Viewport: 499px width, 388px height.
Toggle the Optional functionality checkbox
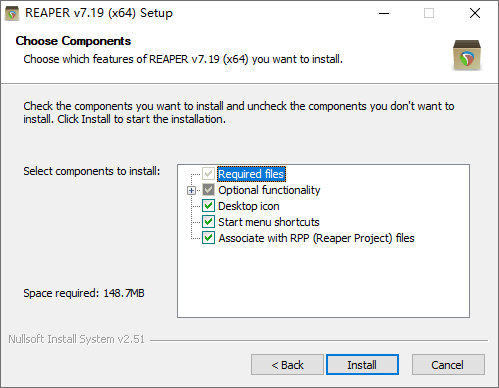pyautogui.click(x=208, y=190)
